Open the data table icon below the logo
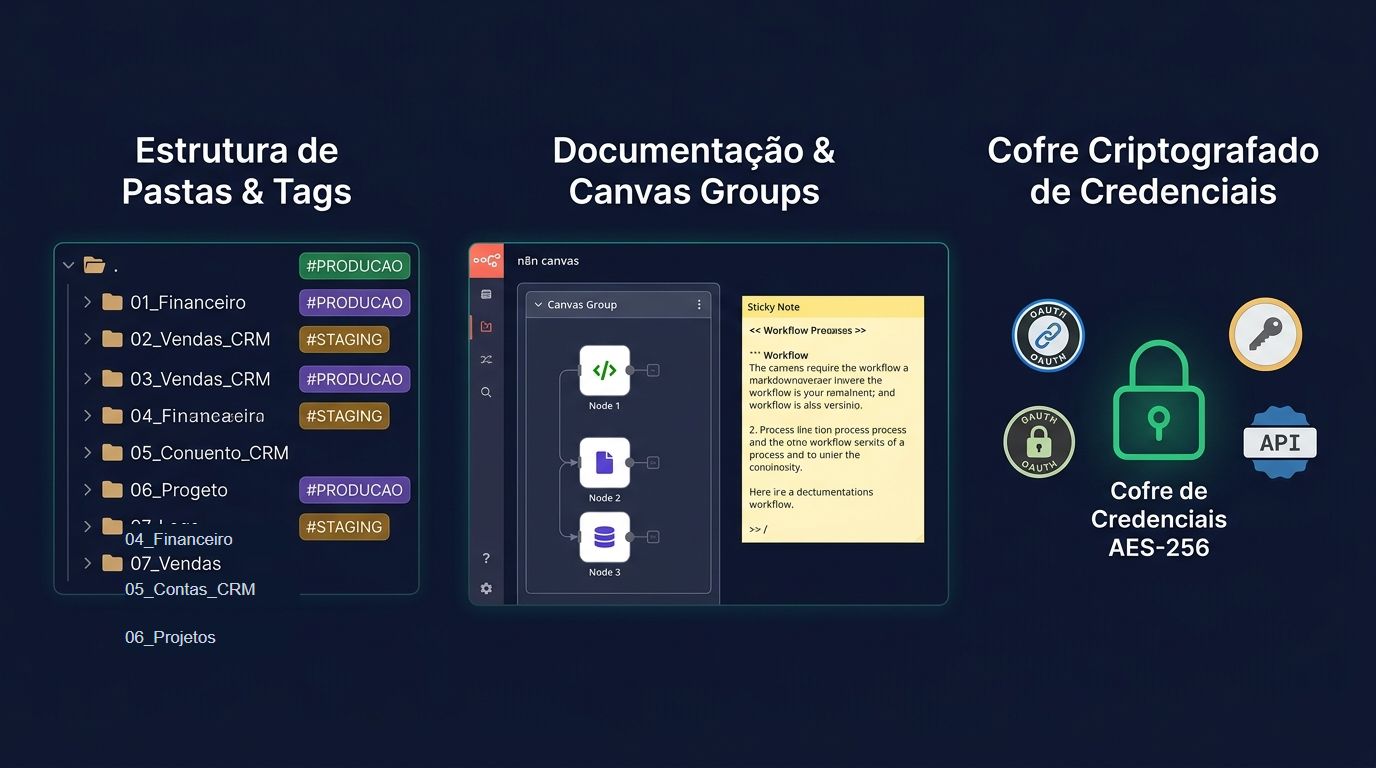The width and height of the screenshot is (1376, 768). pyautogui.click(x=486, y=294)
